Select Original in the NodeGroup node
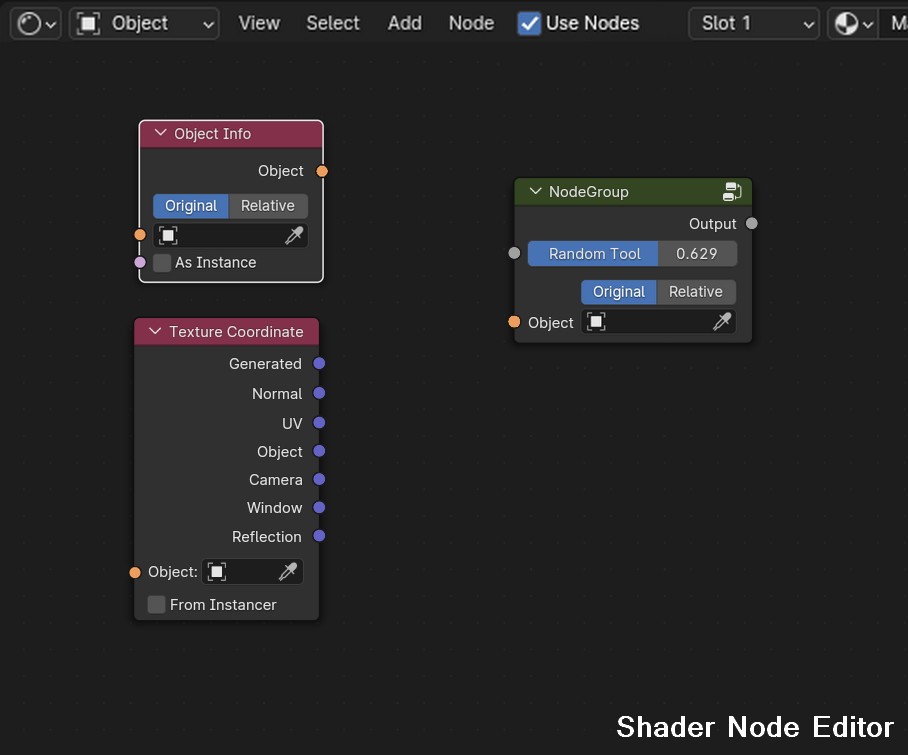 point(618,292)
